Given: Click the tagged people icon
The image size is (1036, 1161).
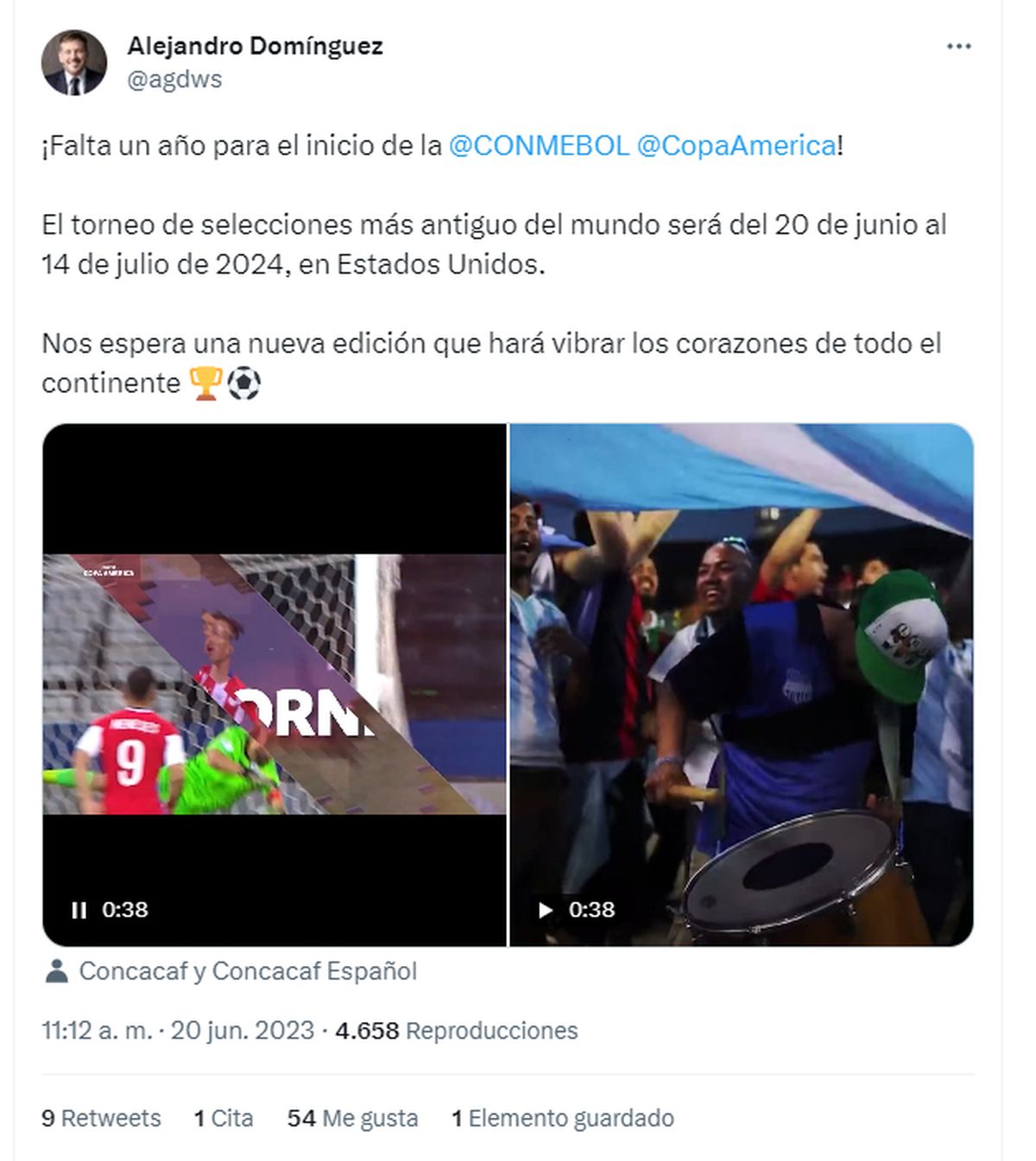Looking at the screenshot, I should point(56,971).
